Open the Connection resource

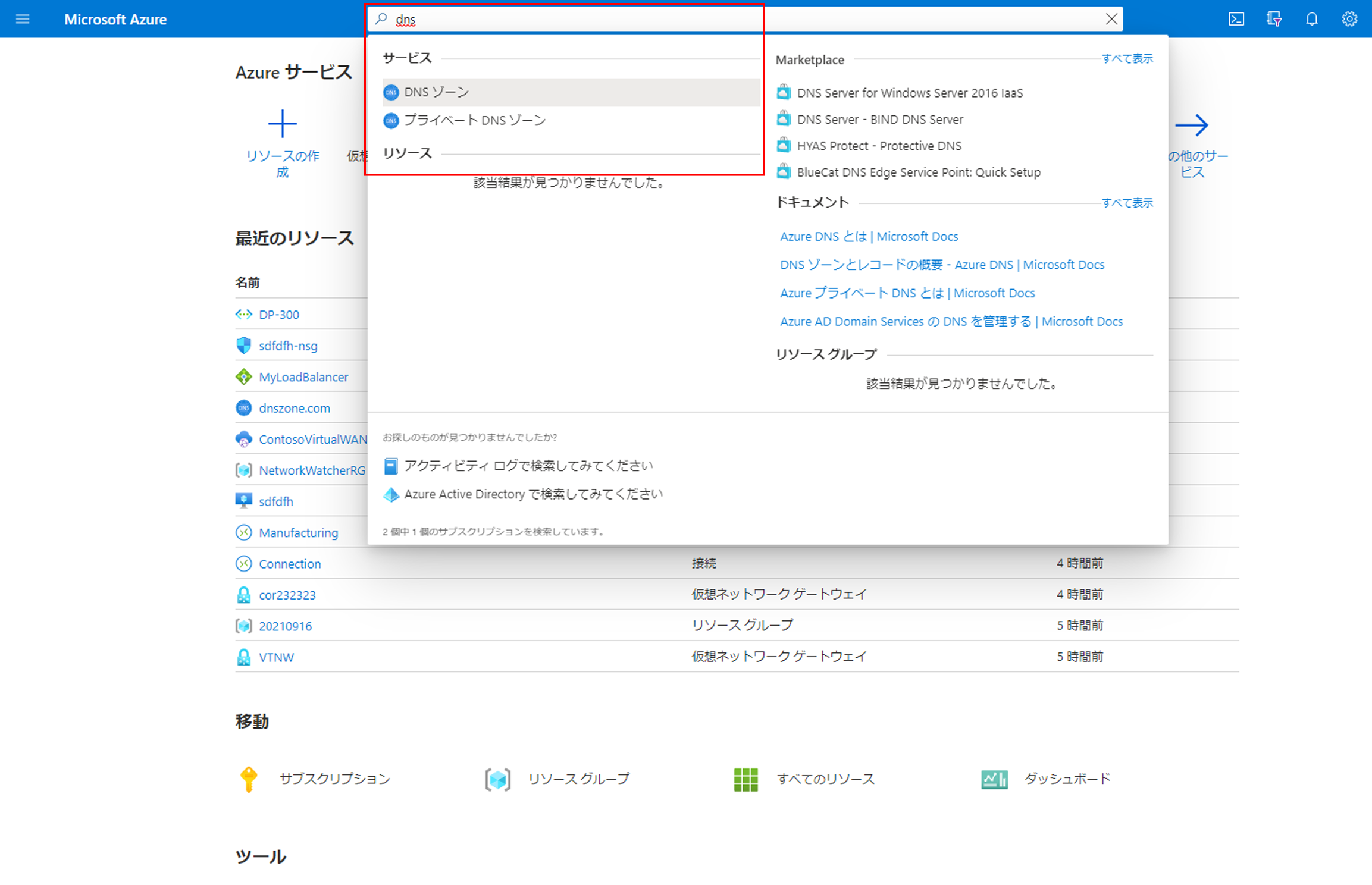coord(290,564)
